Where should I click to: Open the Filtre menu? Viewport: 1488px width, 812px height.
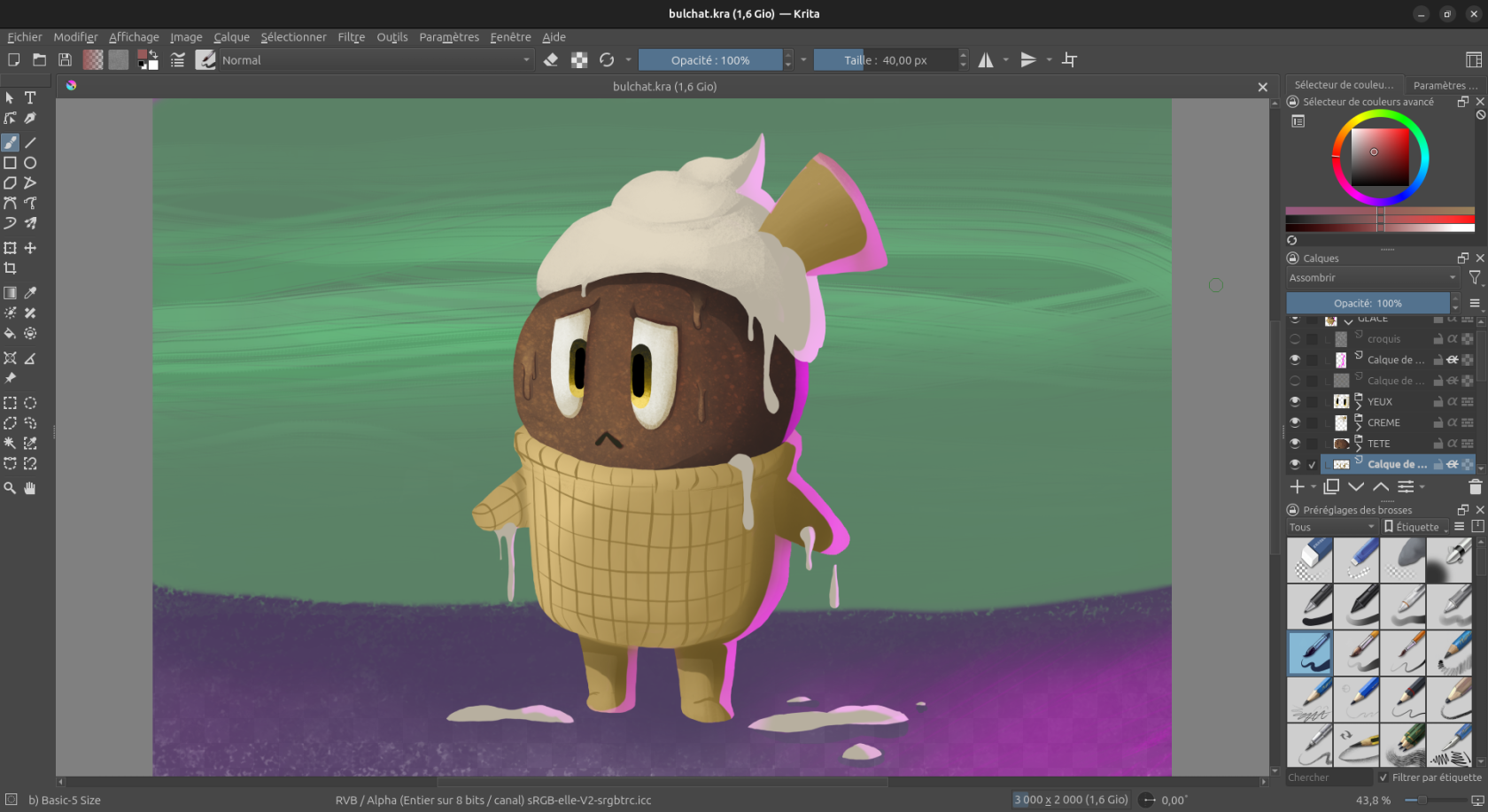[x=352, y=37]
